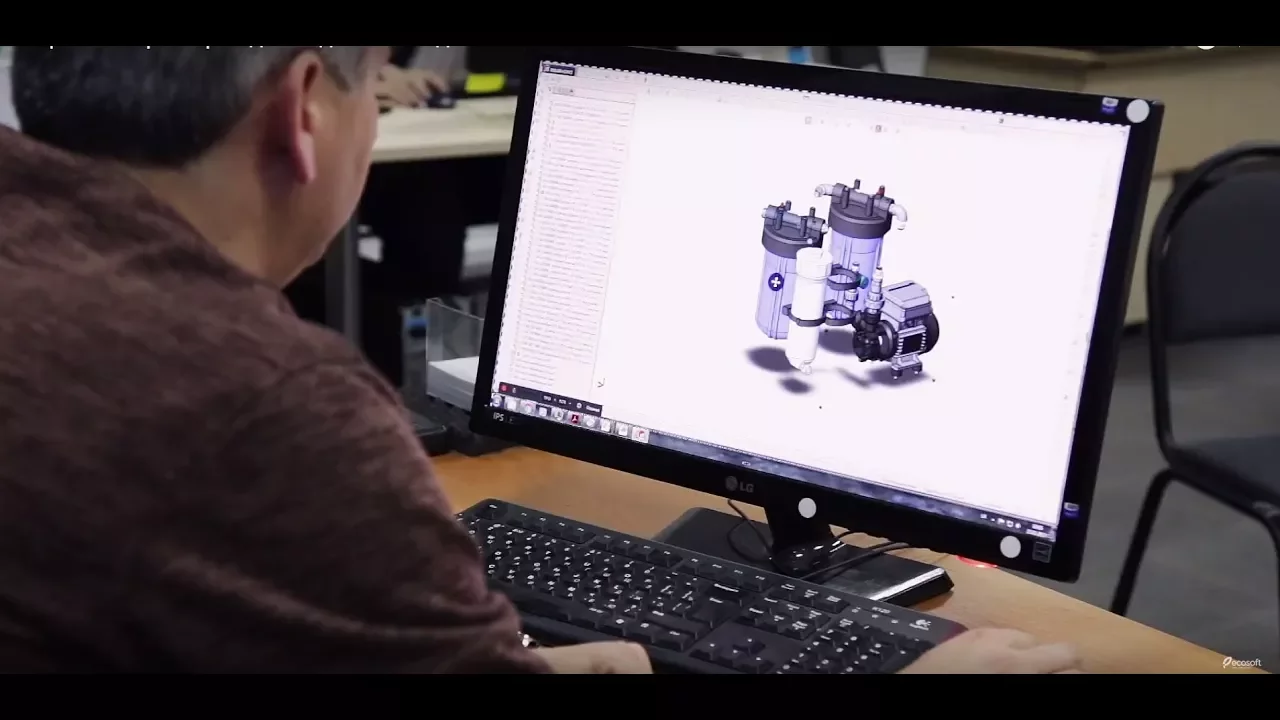Screen dimensions: 1280x720
Task: Click the red record button on the dark overlay bar
Action: (504, 388)
